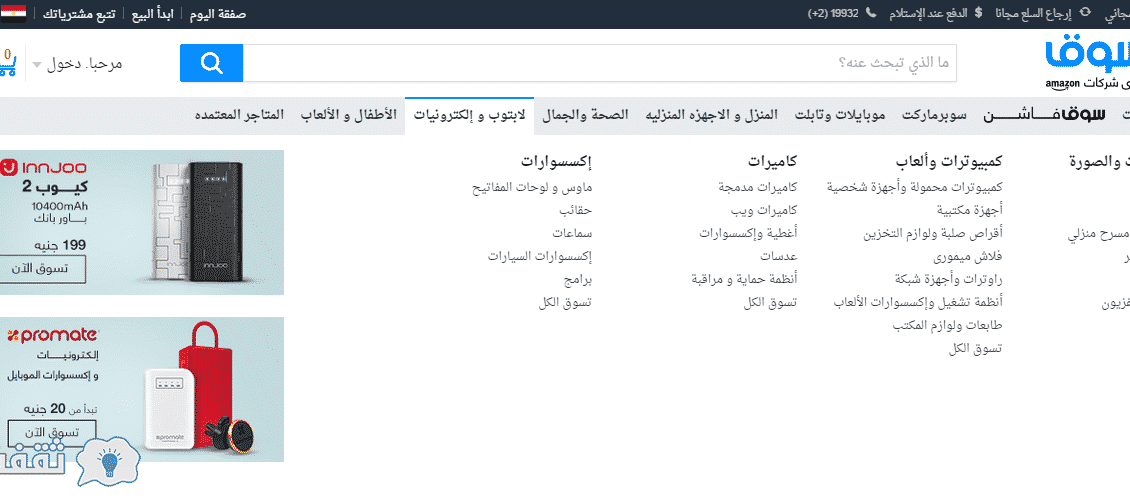Select إكسسوارات السيارات
1130x501 pixels.
click(x=539, y=256)
